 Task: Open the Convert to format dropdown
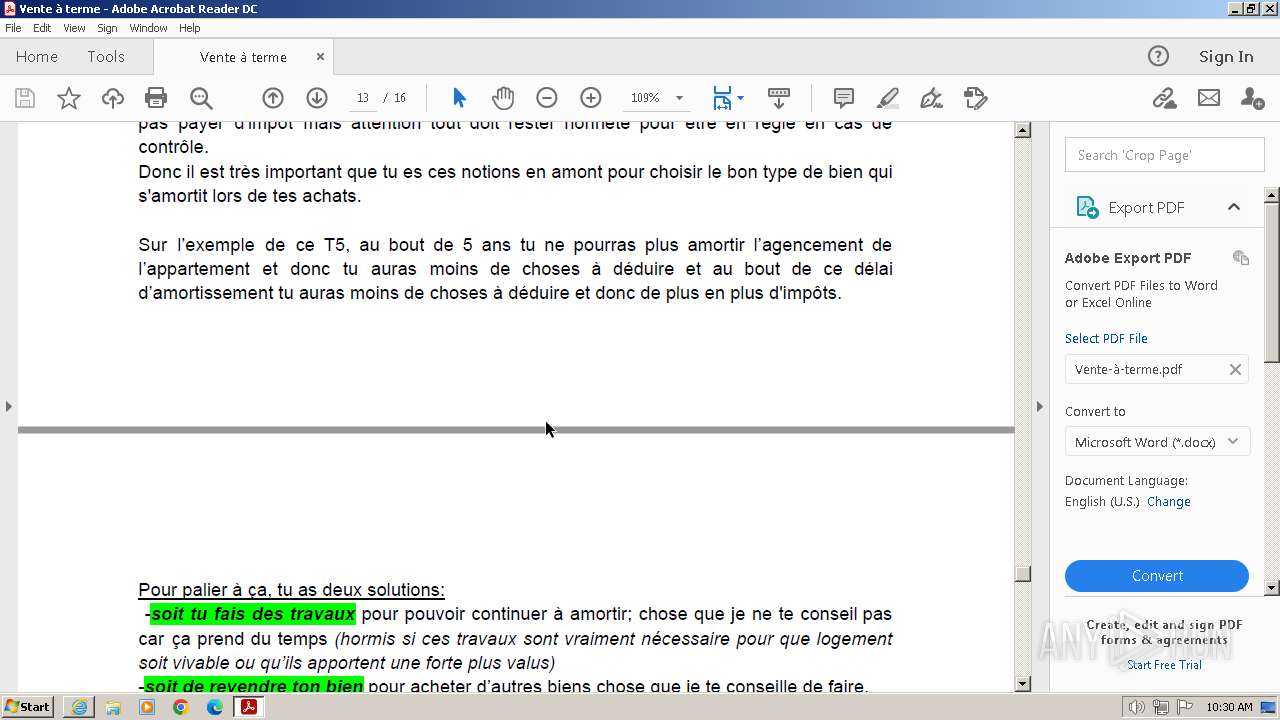click(x=1157, y=442)
